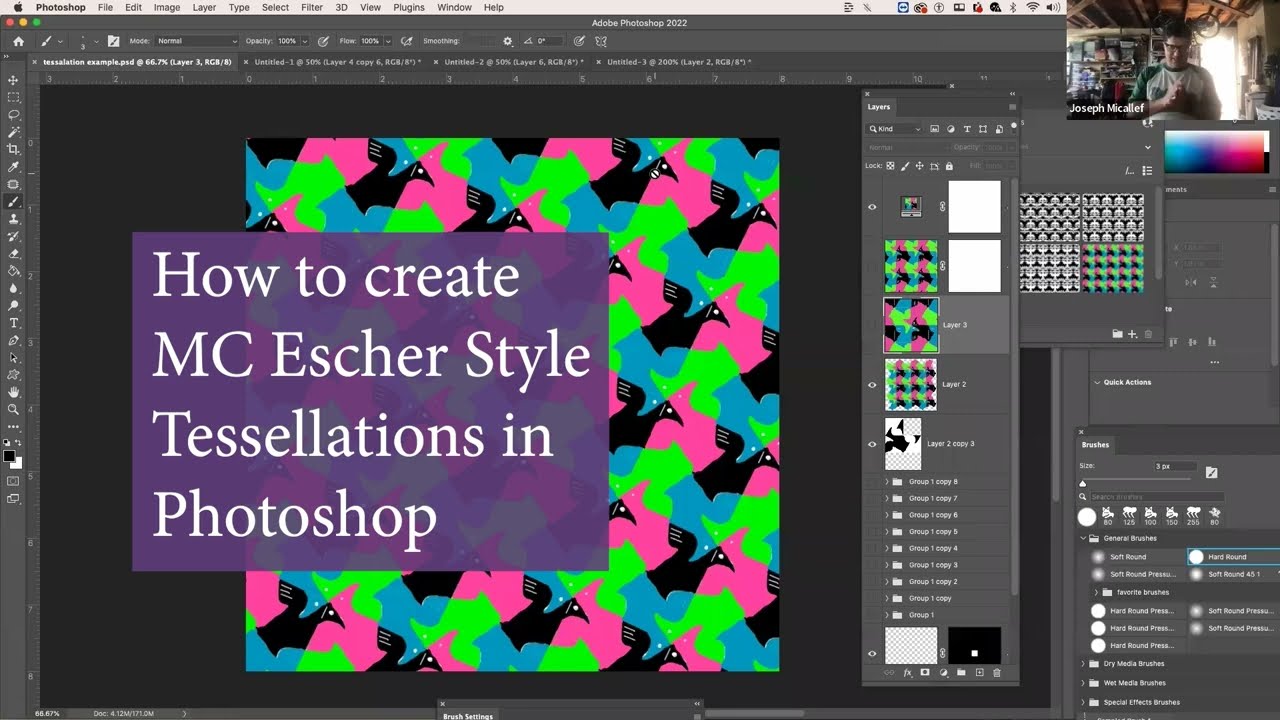
Task: Switch to Untitled-1 document tab
Action: coord(338,62)
